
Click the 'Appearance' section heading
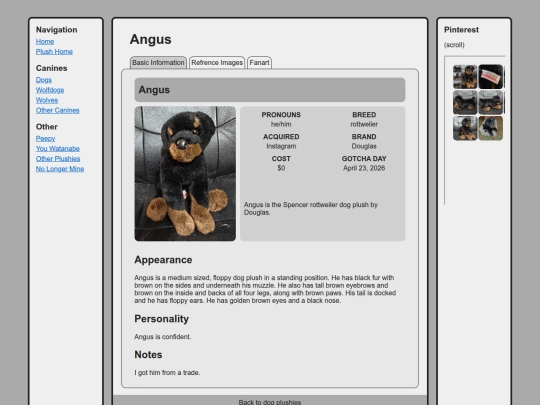(163, 260)
